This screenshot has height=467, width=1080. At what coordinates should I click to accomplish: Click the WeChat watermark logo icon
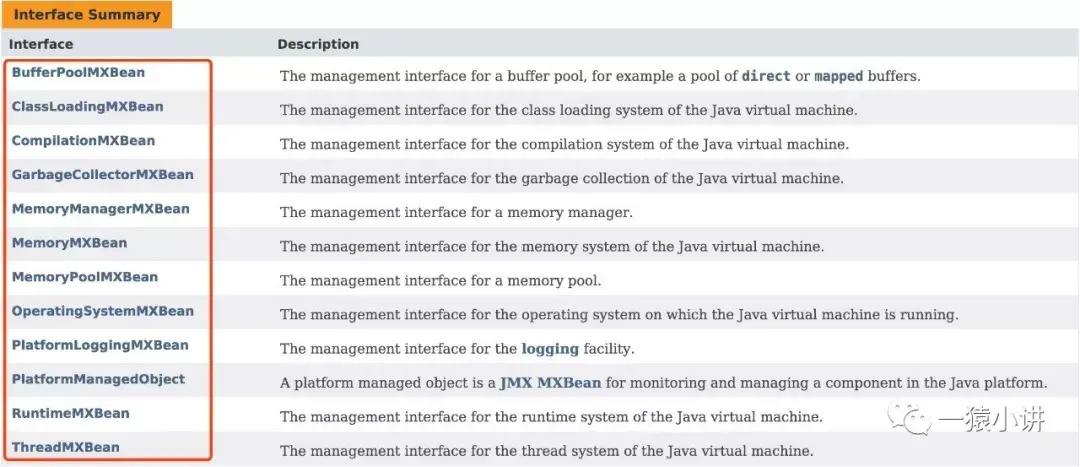[x=918, y=420]
